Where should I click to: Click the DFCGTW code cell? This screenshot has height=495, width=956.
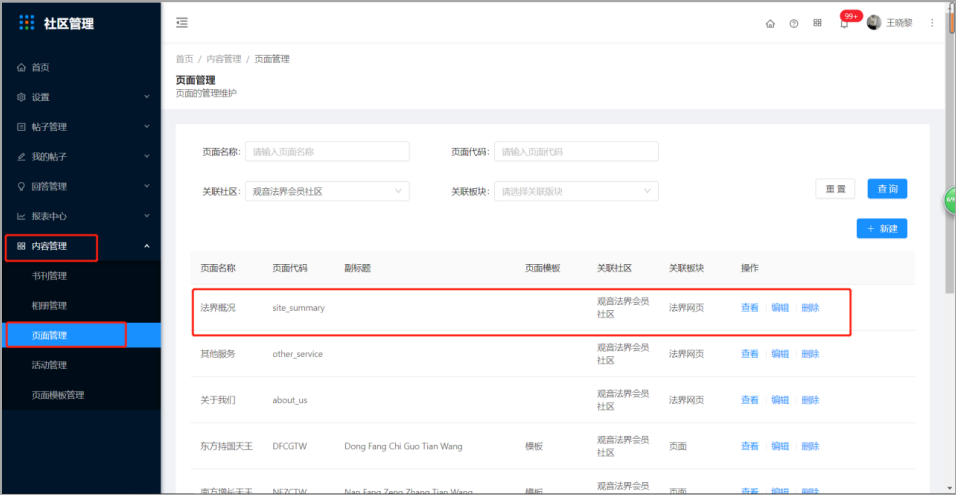pos(290,446)
